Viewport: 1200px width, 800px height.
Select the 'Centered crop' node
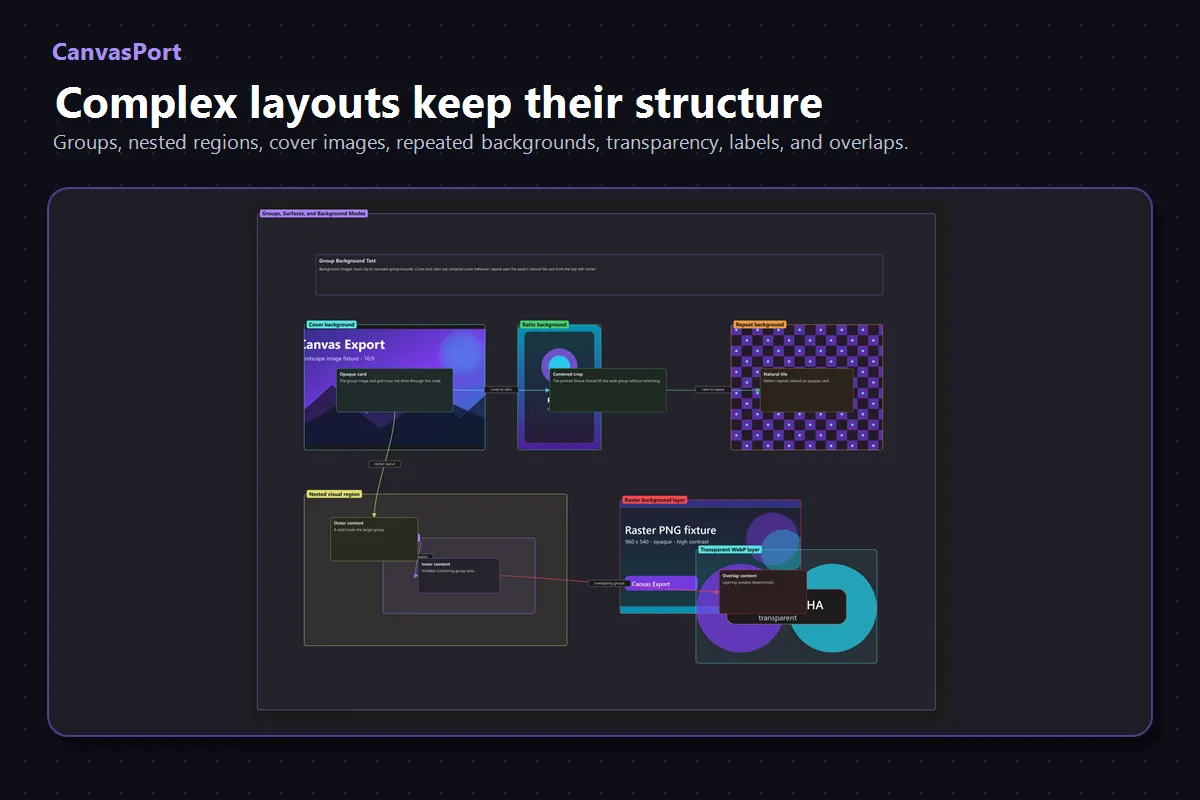coord(608,390)
